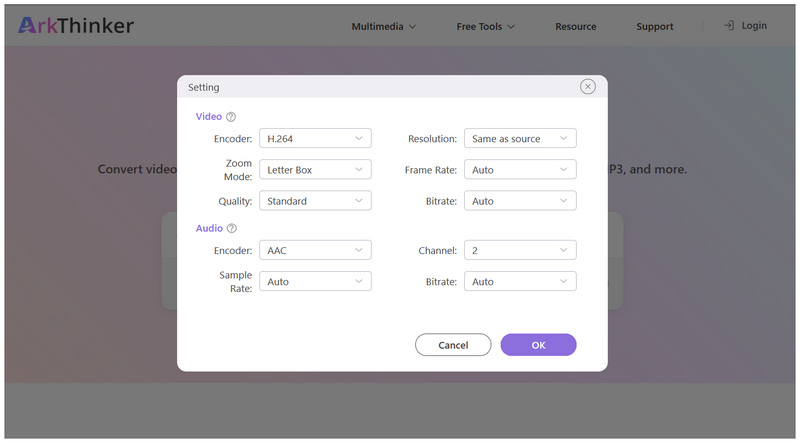
Task: Click the Video section heading
Action: [x=209, y=116]
